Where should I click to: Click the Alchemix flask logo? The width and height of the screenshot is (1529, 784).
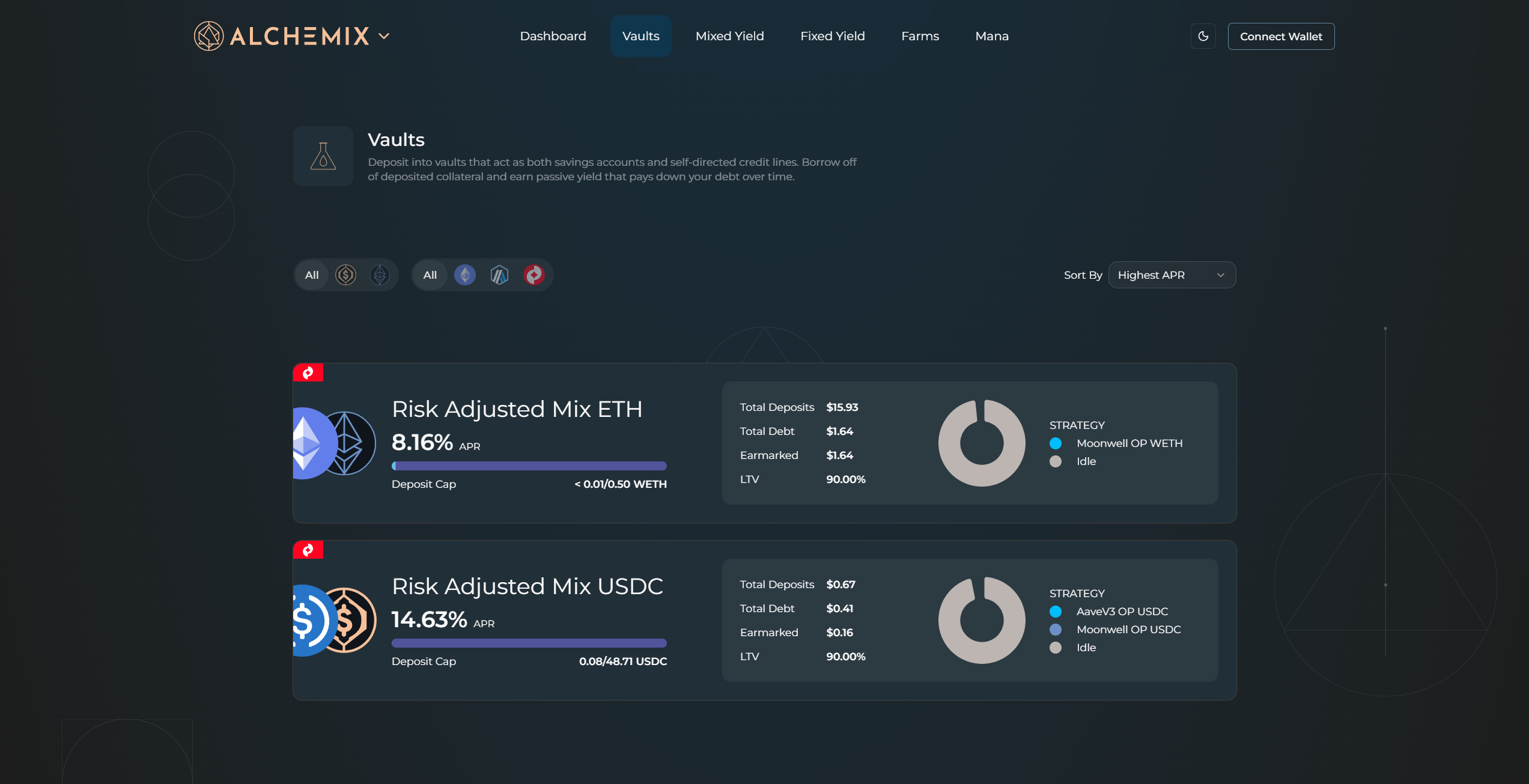[208, 35]
